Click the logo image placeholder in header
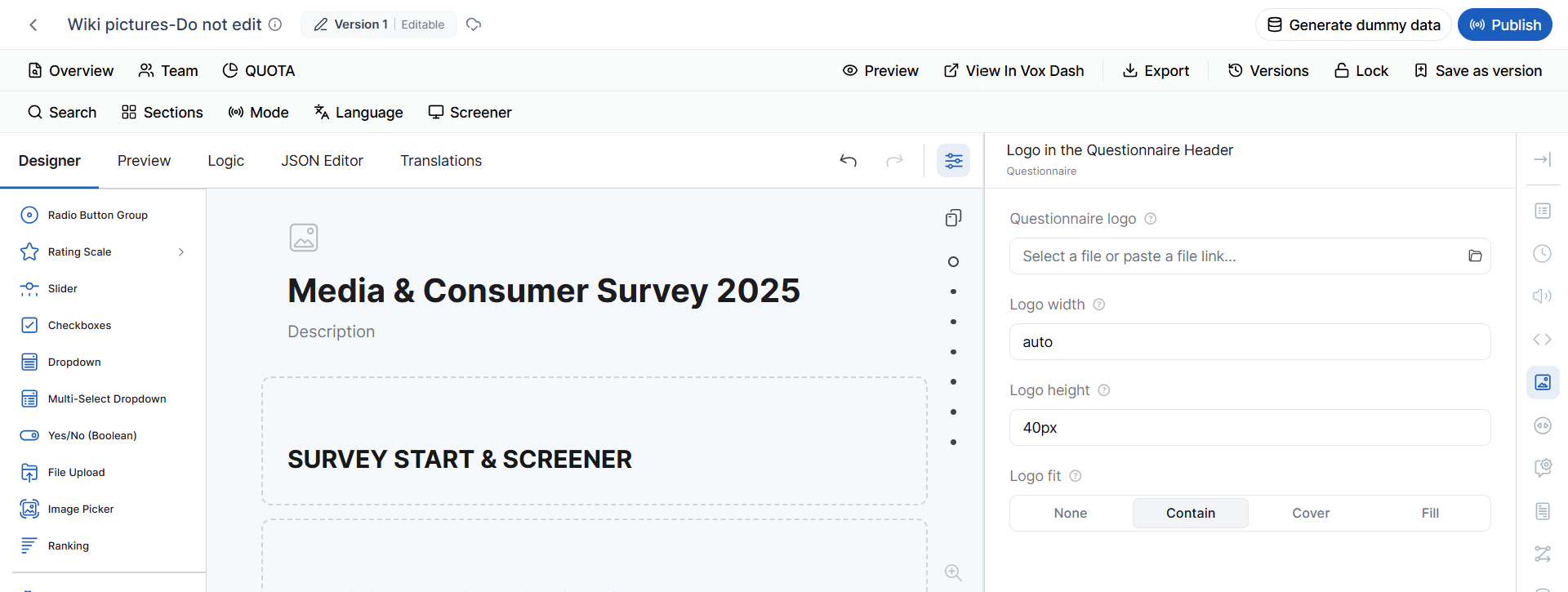 (304, 238)
